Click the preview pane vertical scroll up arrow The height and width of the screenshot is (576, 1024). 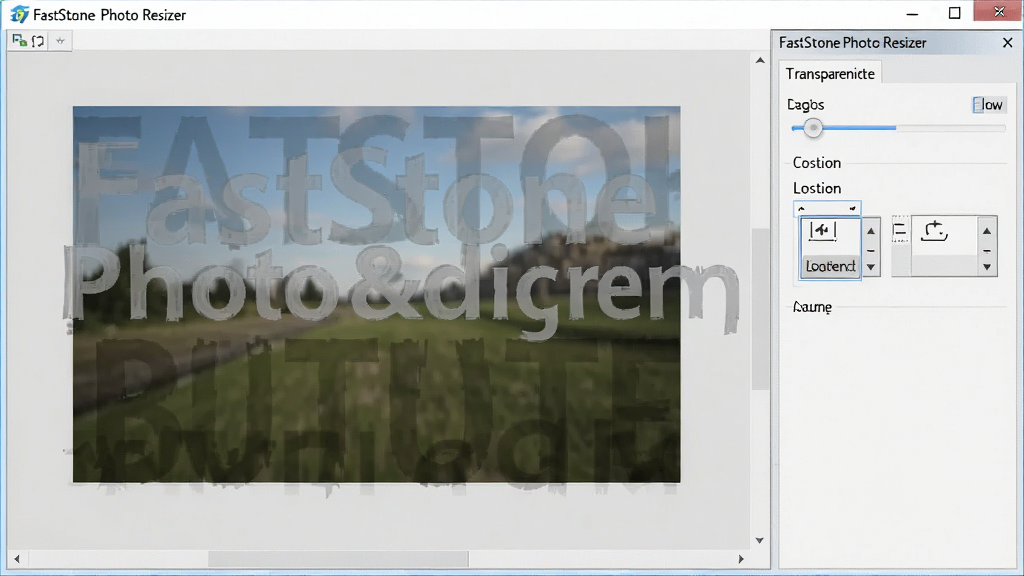click(760, 60)
